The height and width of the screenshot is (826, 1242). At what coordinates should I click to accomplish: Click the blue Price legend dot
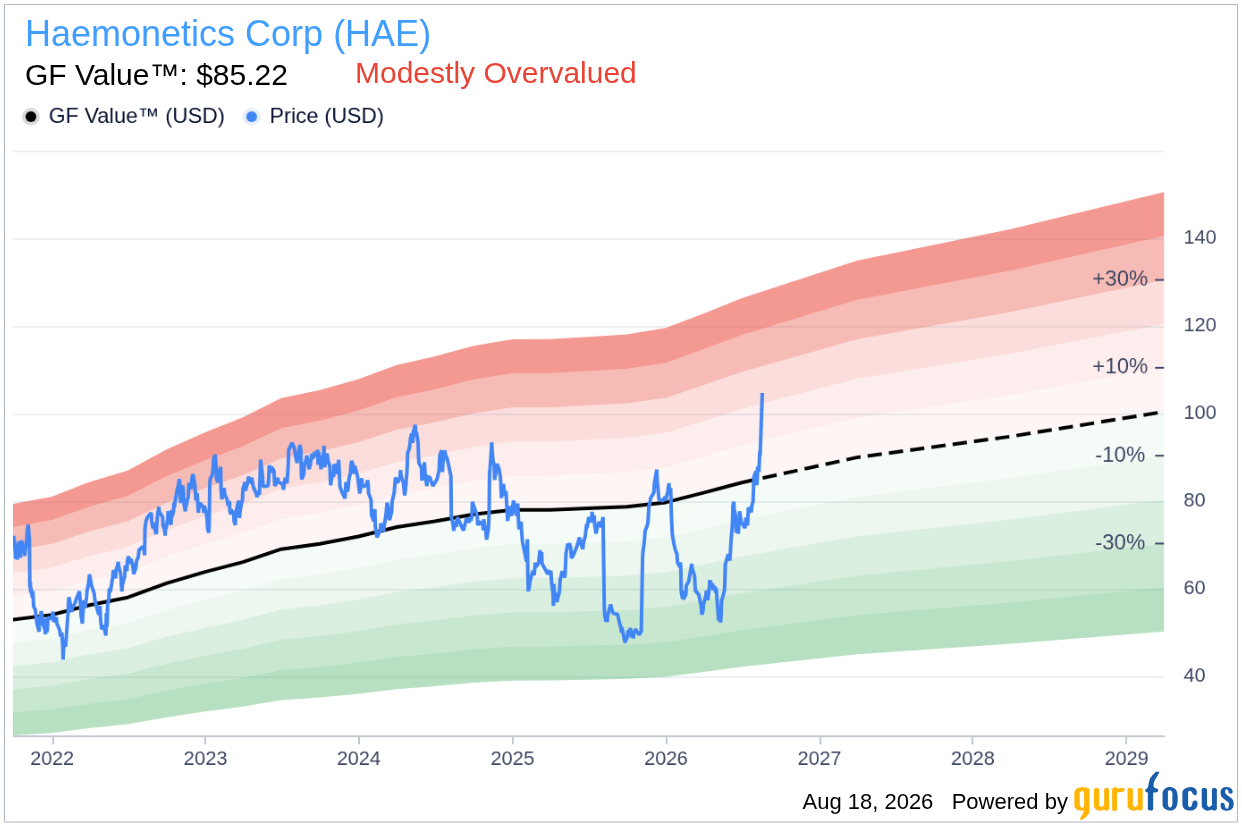click(x=252, y=117)
